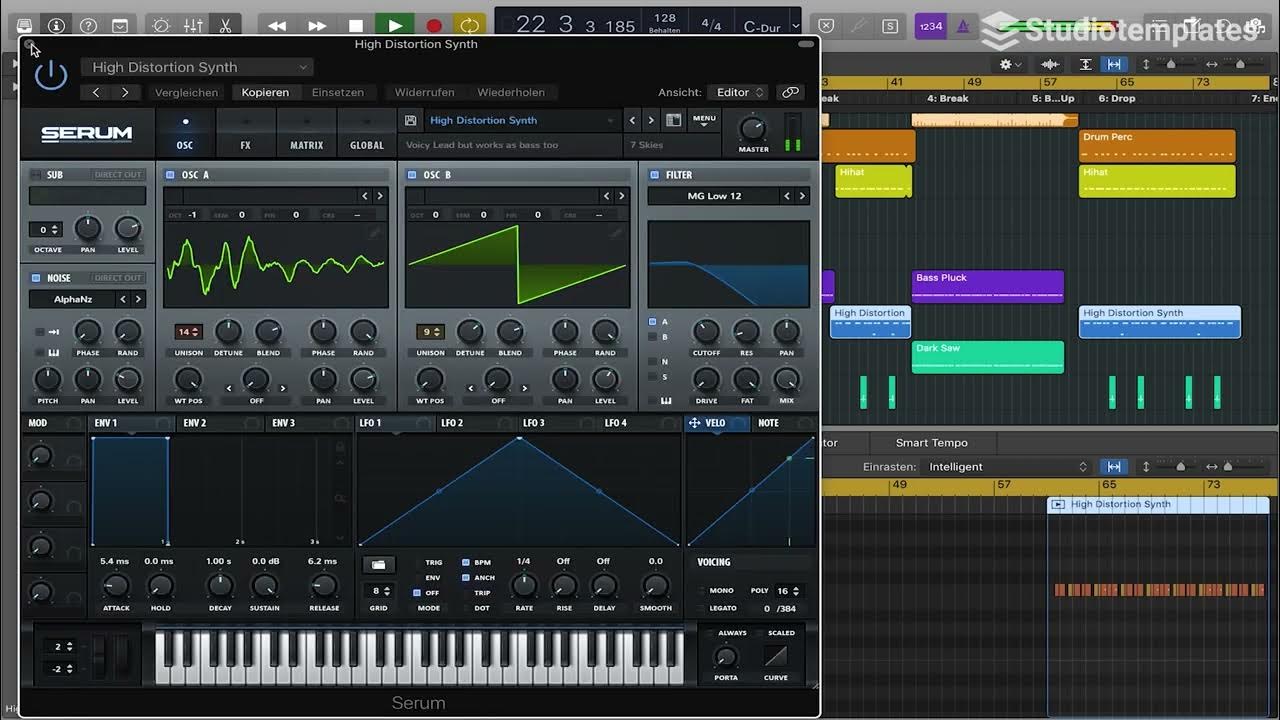Toggle the purple 1234 count-in button
The image size is (1280, 720).
(929, 26)
